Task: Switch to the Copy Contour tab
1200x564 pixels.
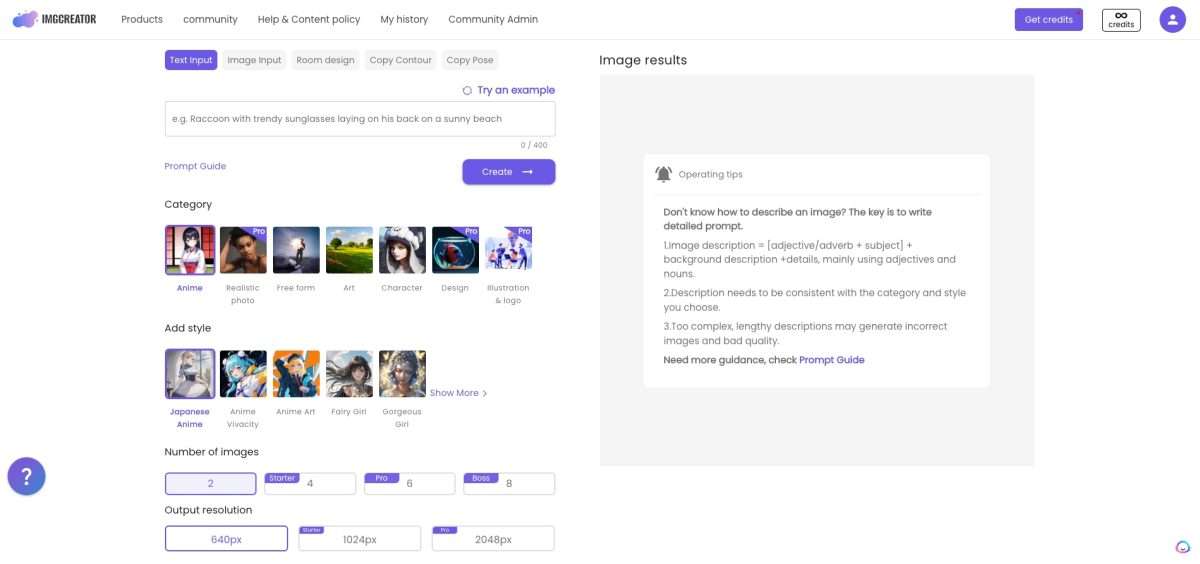Action: [400, 60]
